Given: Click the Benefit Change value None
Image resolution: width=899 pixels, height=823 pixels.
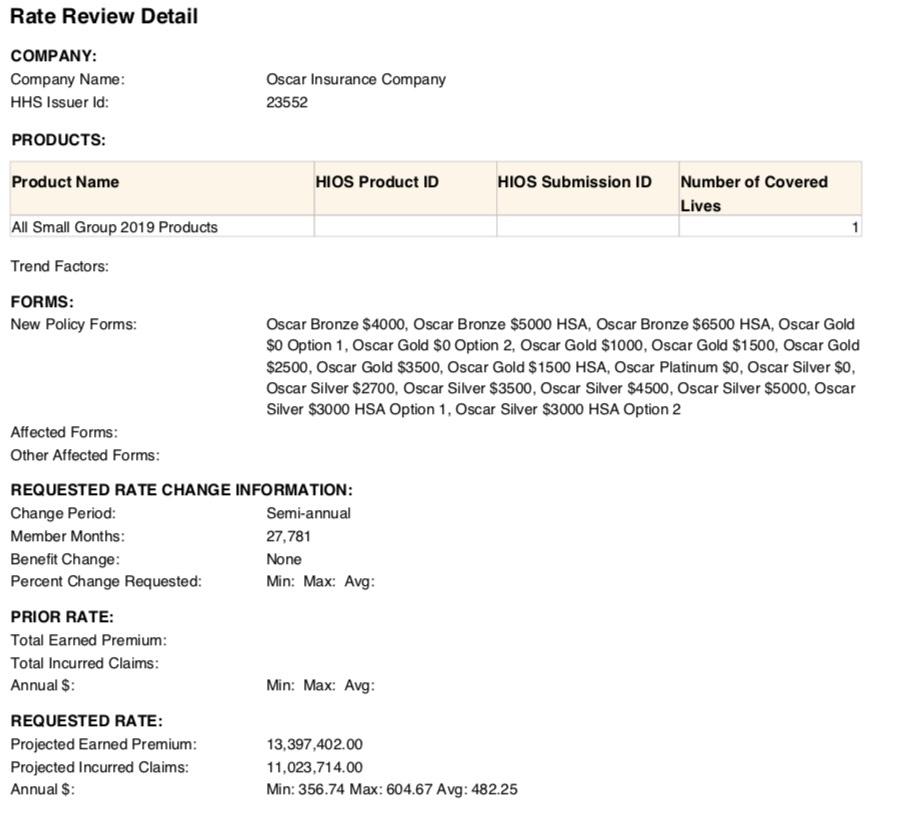Looking at the screenshot, I should pyautogui.click(x=283, y=559).
